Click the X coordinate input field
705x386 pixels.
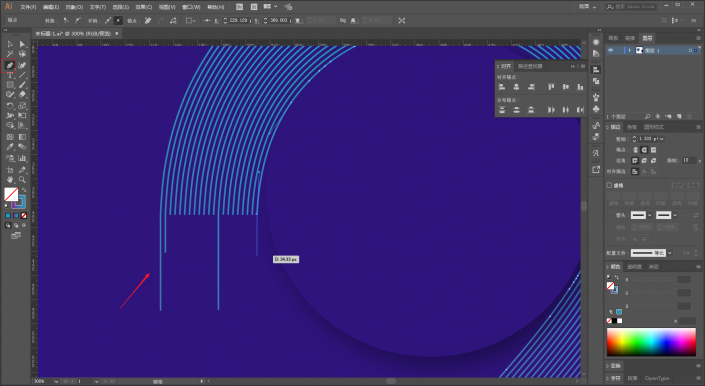238,20
